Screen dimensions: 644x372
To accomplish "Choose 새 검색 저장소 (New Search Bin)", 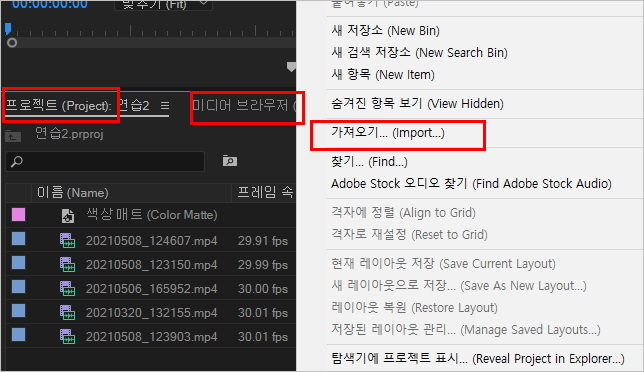I will (x=419, y=53).
